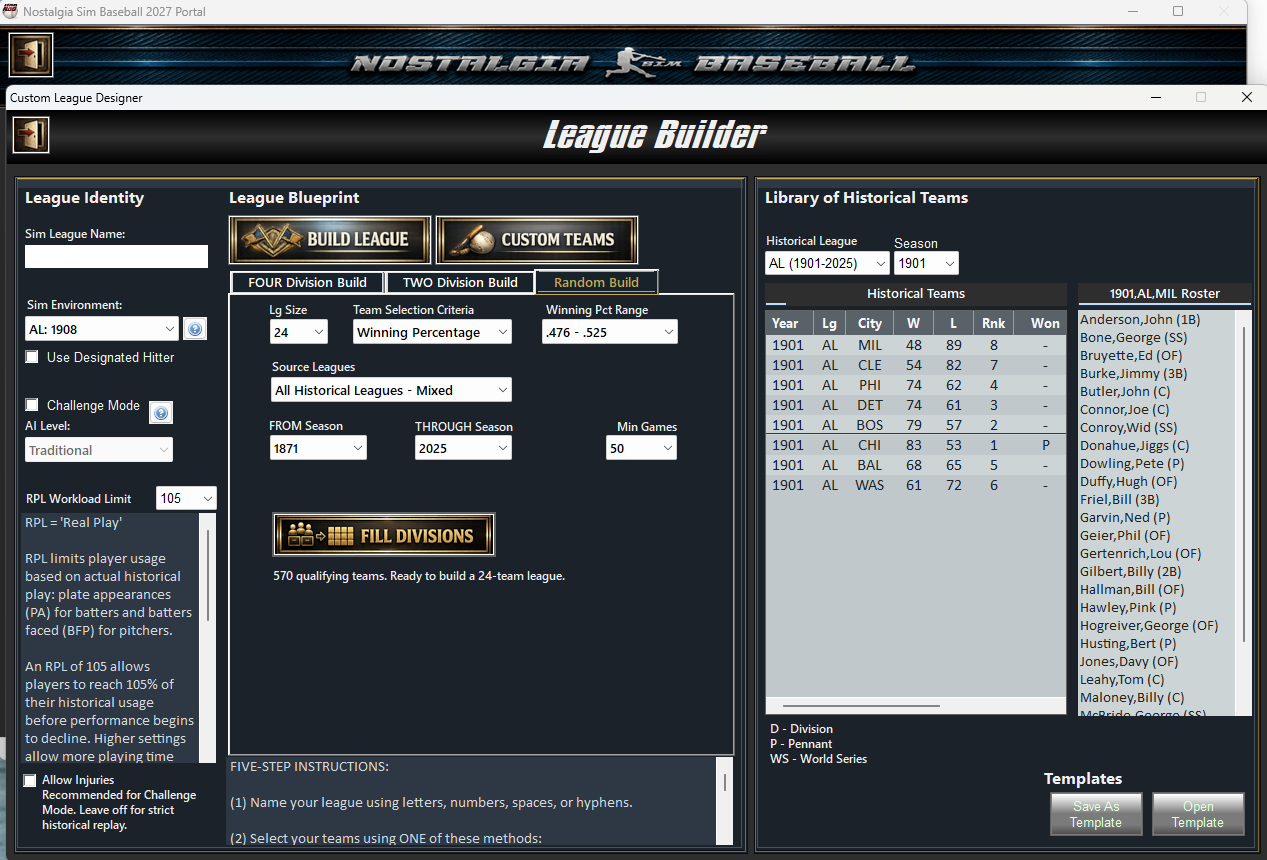Image resolution: width=1267 pixels, height=860 pixels.
Task: Click the Rnk column header
Action: click(993, 323)
